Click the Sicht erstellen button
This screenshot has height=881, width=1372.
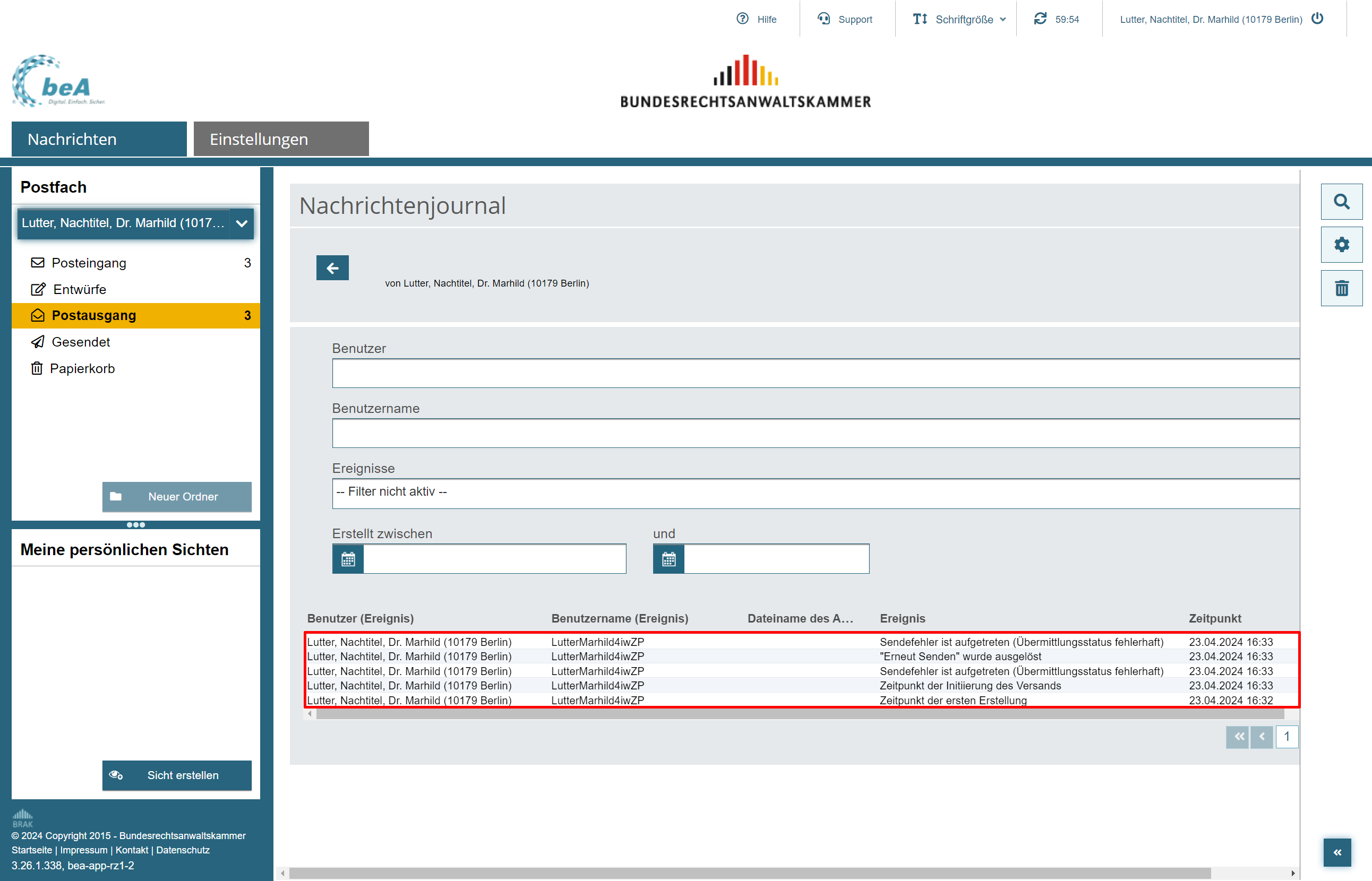point(176,775)
